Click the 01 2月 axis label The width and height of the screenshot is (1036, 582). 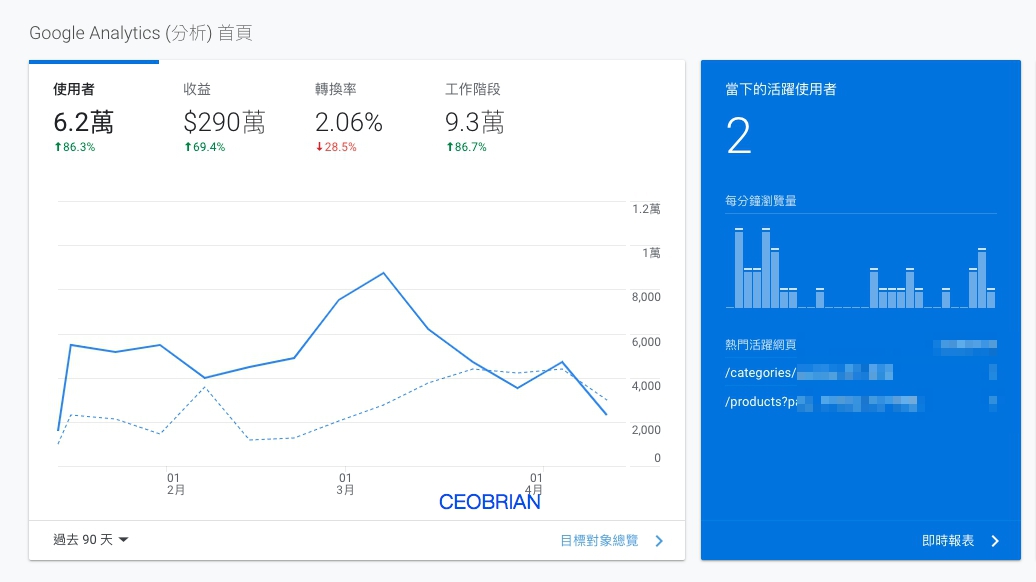175,484
